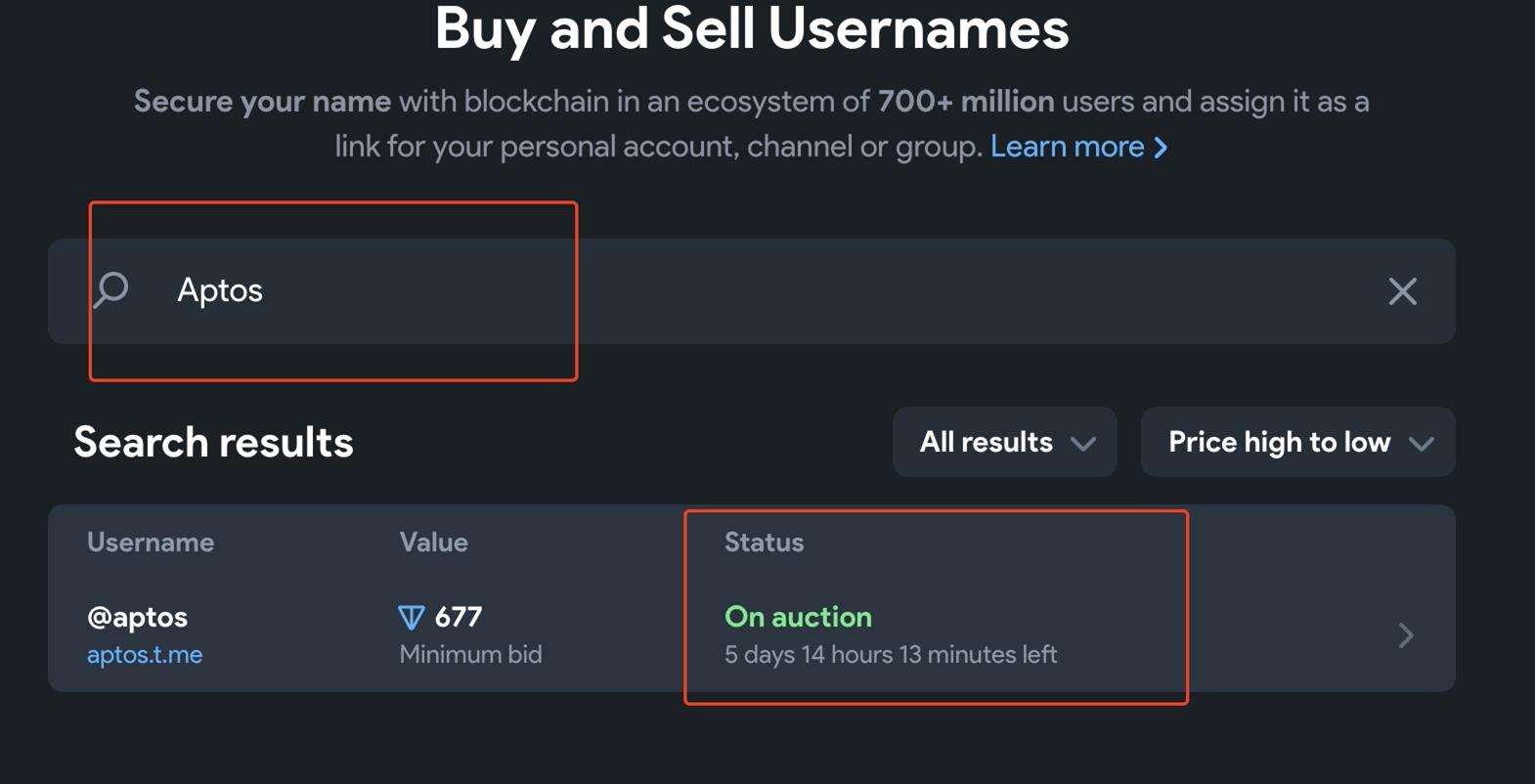The image size is (1535, 784).
Task: Click the Status column header
Action: pyautogui.click(x=764, y=543)
